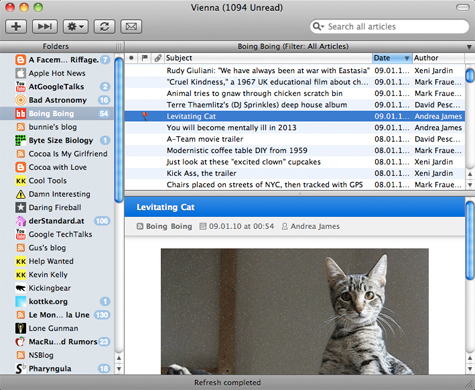This screenshot has height=390, width=475.
Task: Open Lone Gunman feed icon
Action: coord(21,328)
